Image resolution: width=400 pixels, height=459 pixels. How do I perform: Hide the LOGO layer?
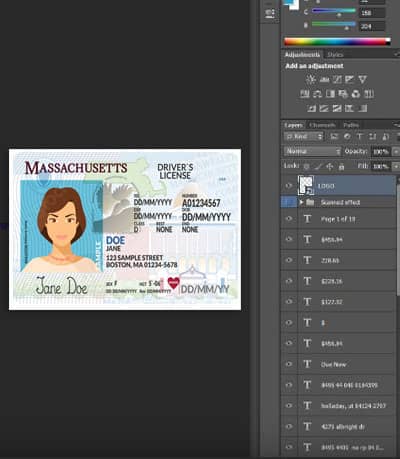pyautogui.click(x=289, y=186)
